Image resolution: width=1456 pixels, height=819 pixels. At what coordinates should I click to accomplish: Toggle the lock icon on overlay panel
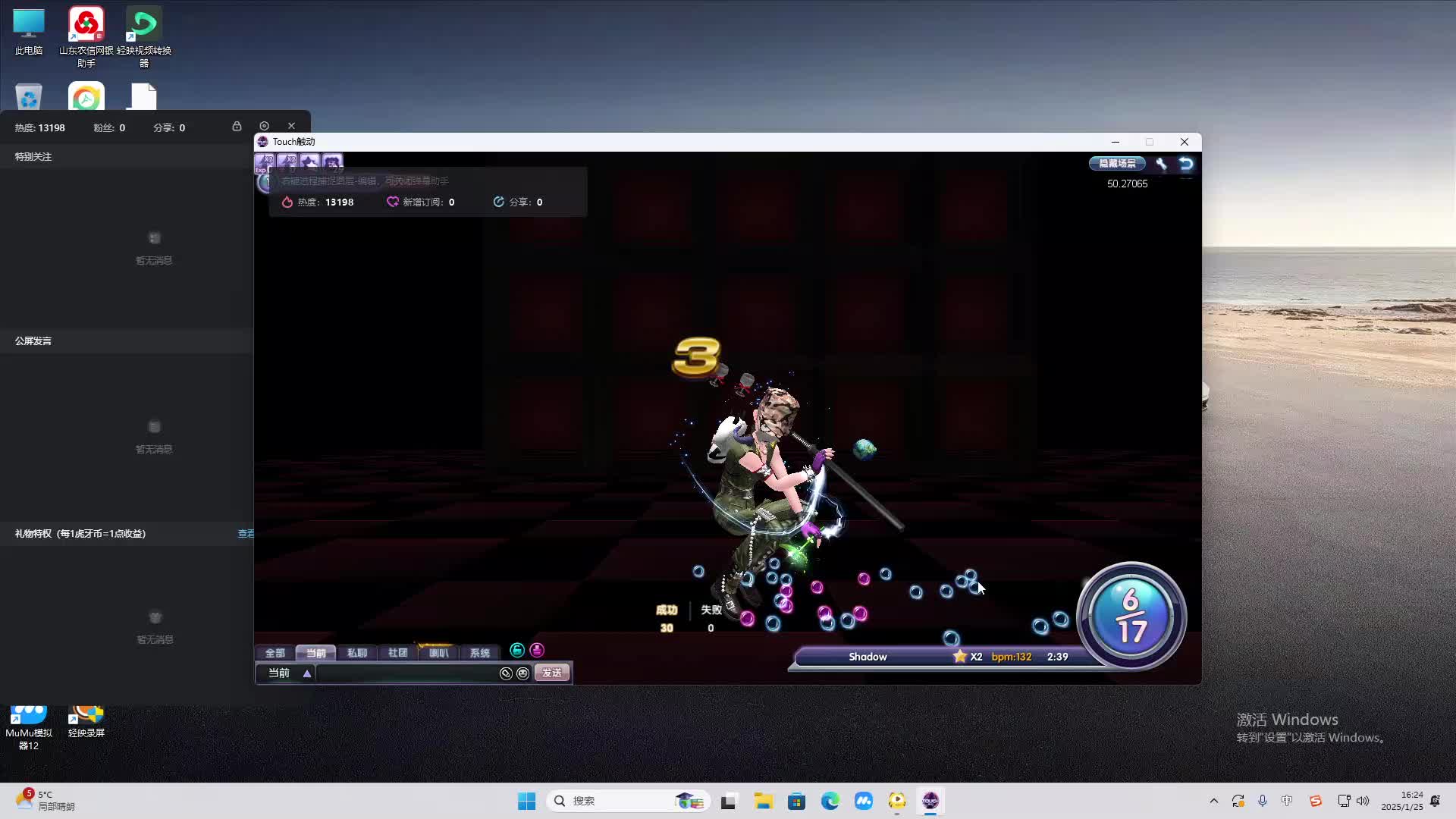[x=237, y=127]
